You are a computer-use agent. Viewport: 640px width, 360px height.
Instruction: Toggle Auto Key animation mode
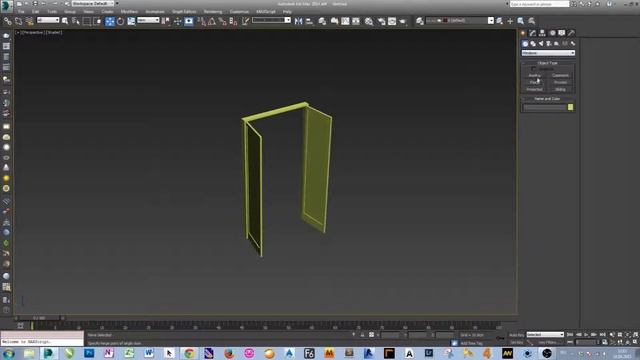(x=516, y=335)
